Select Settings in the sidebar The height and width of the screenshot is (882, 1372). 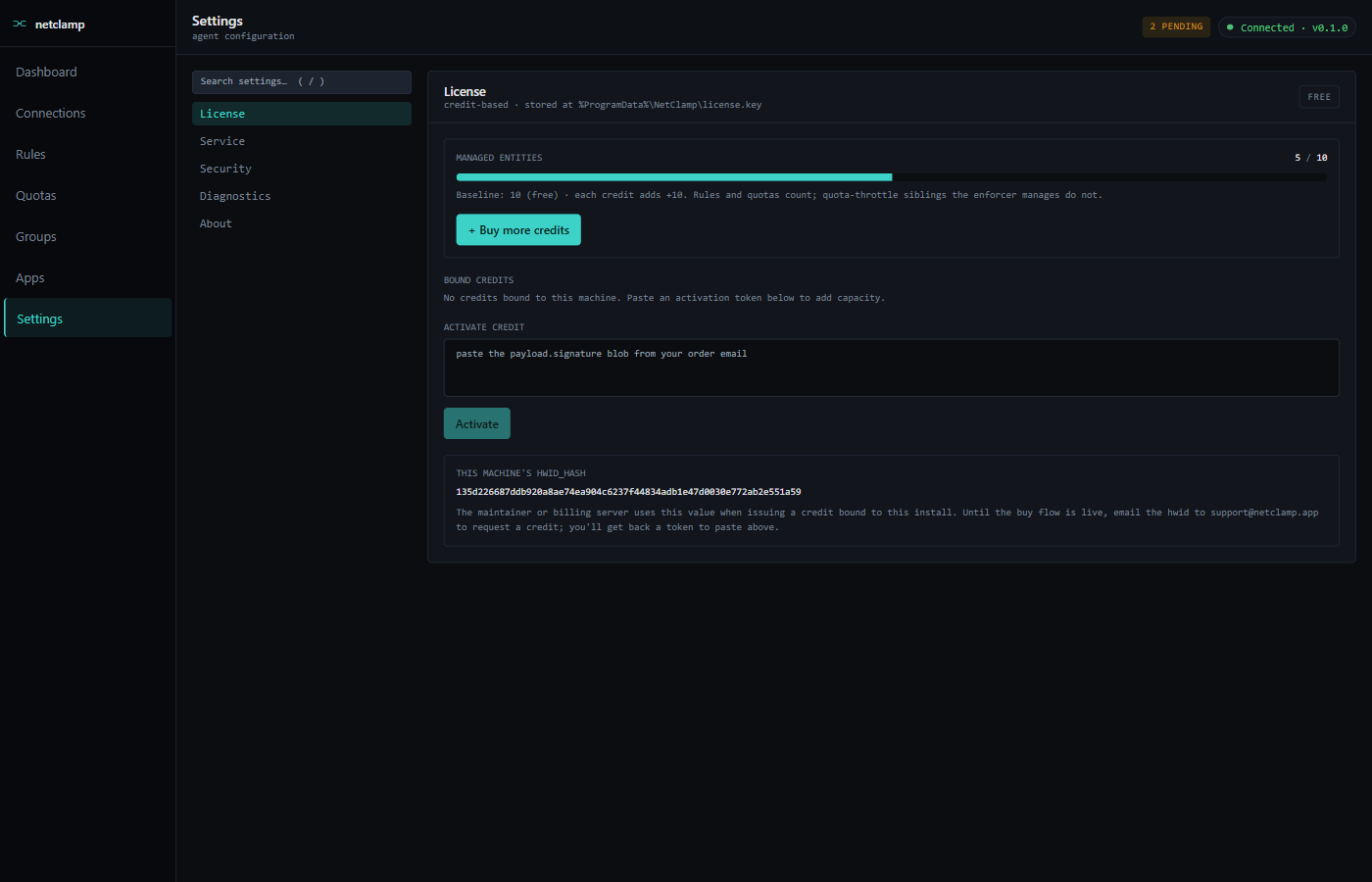point(87,319)
